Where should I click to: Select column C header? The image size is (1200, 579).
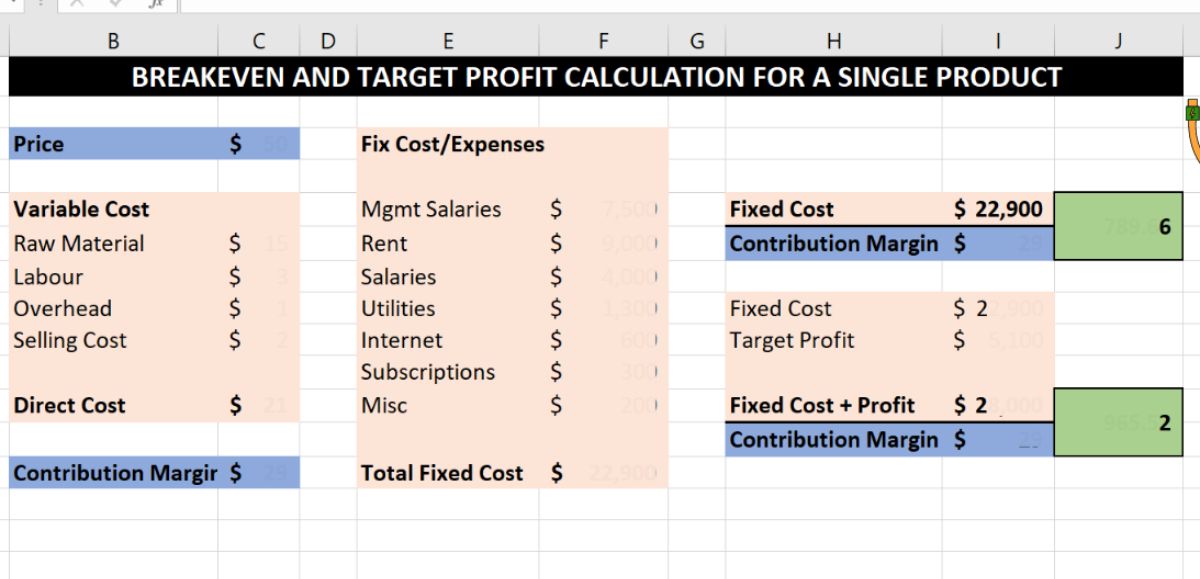tap(258, 41)
